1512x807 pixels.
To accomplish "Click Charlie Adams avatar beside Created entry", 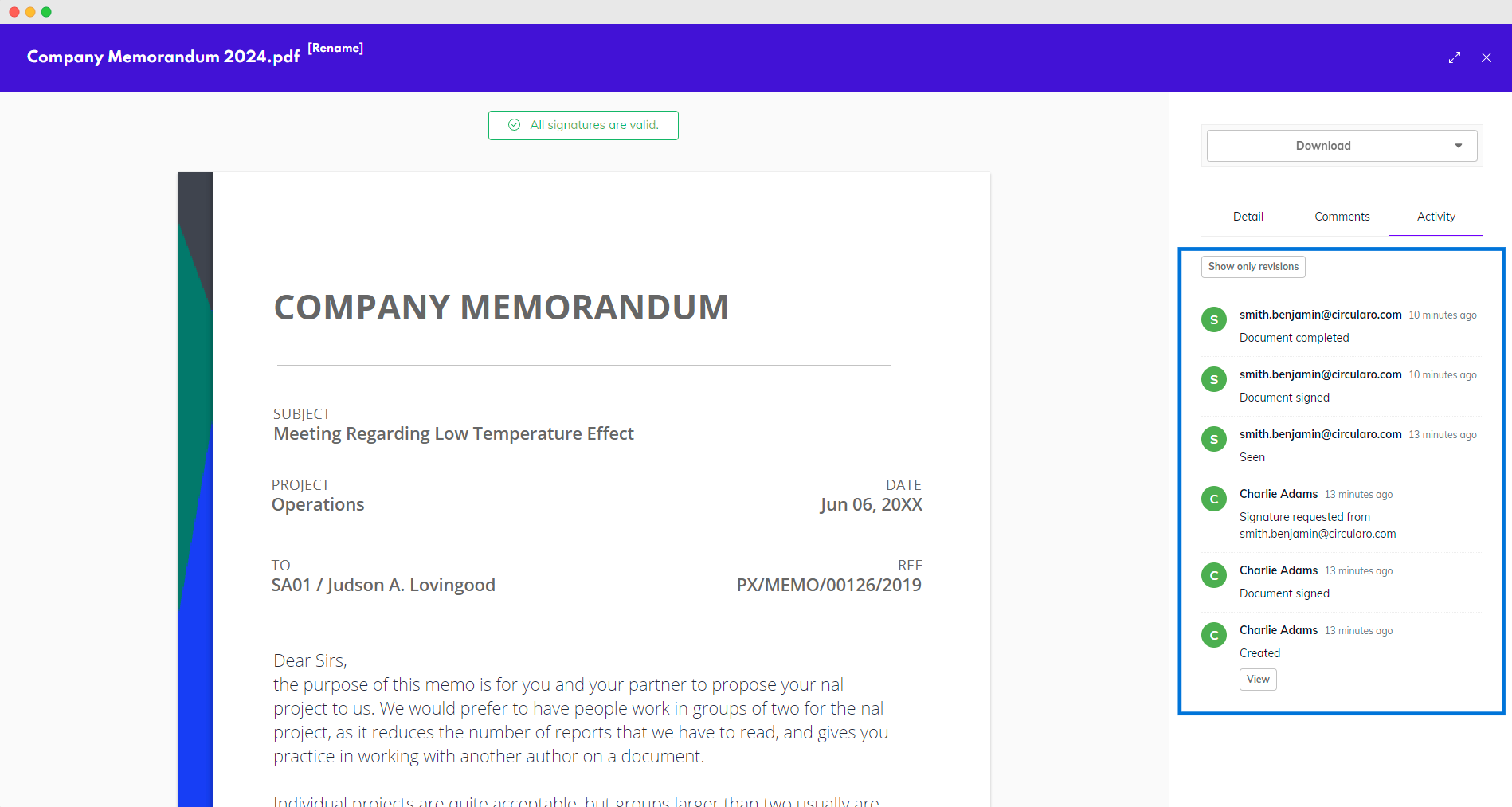I will tap(1214, 636).
